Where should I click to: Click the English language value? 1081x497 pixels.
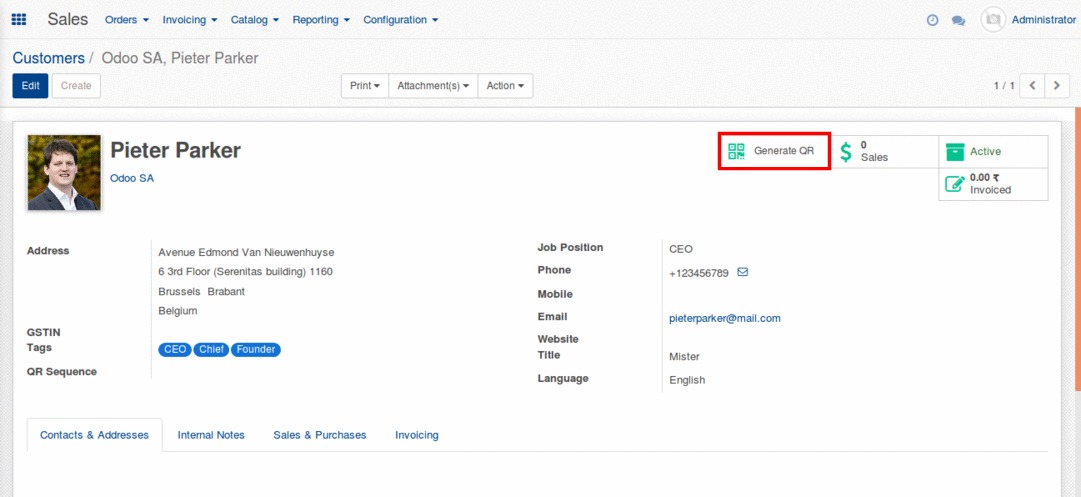pos(687,380)
